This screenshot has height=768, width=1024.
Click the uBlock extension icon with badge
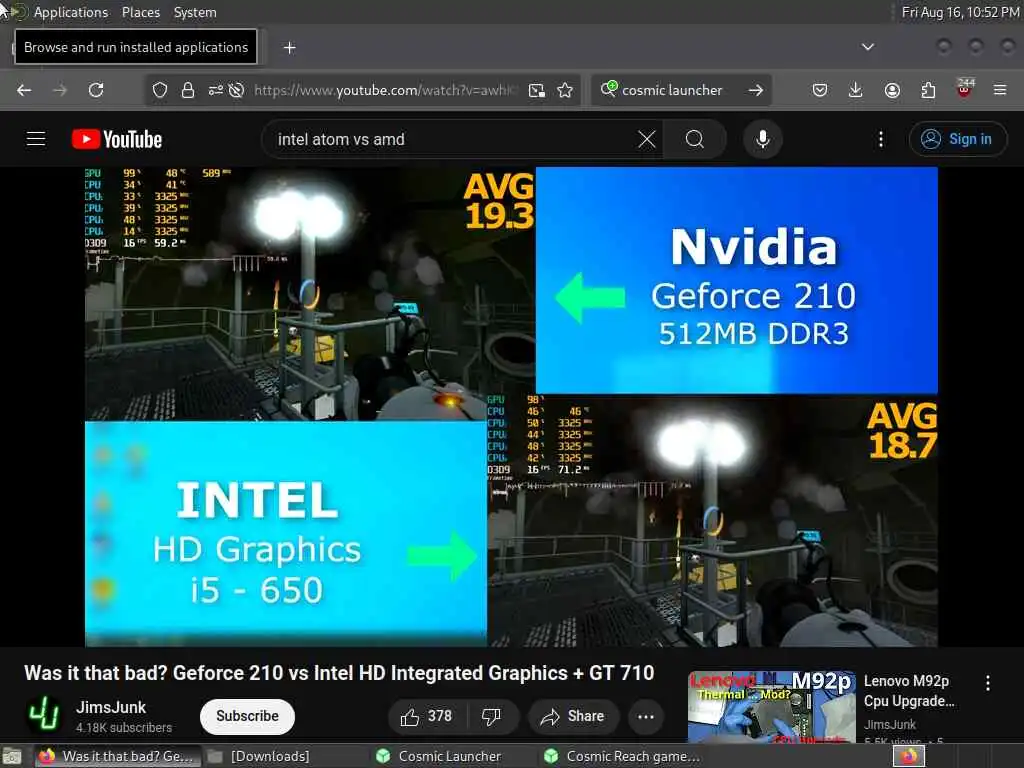tap(965, 88)
